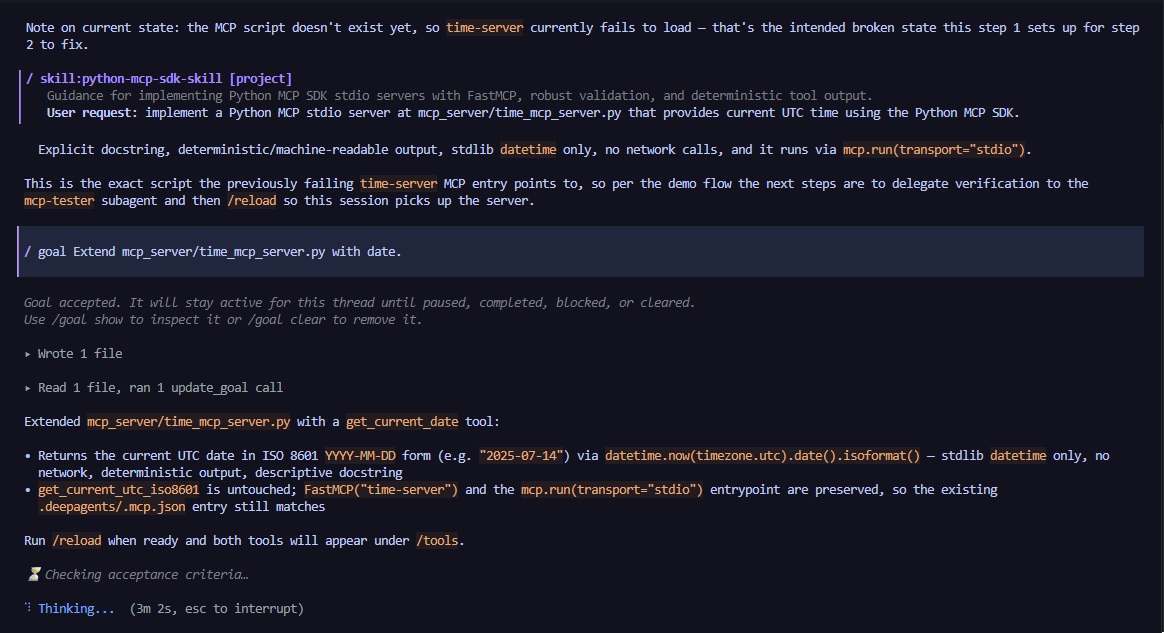Select the "skill:python-mcp-sdk-skill [project]" heading
The image size is (1164, 633).
coord(166,79)
